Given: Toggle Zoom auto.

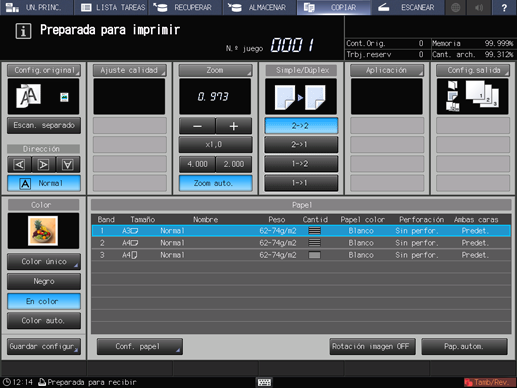Looking at the screenshot, I should (x=215, y=183).
